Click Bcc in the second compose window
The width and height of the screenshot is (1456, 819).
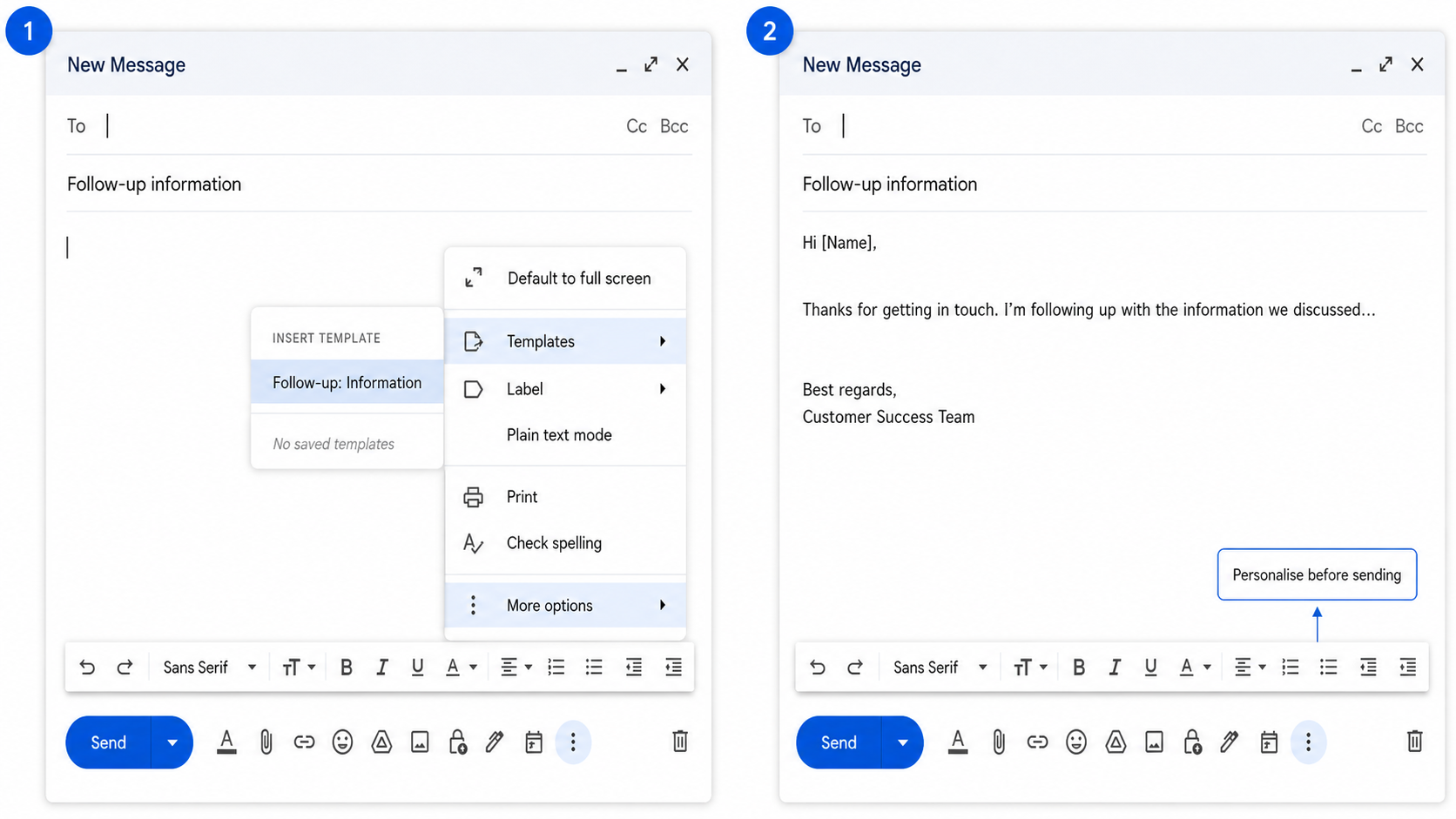pyautogui.click(x=1409, y=126)
